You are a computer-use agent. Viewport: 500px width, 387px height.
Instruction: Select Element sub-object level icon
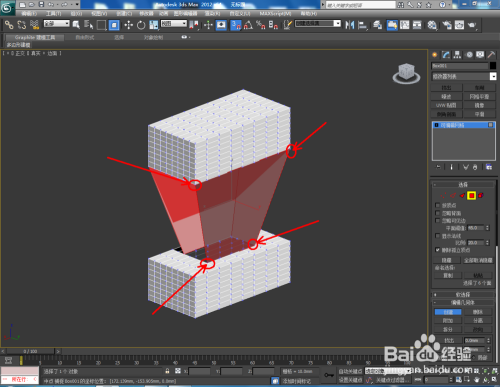[481, 195]
